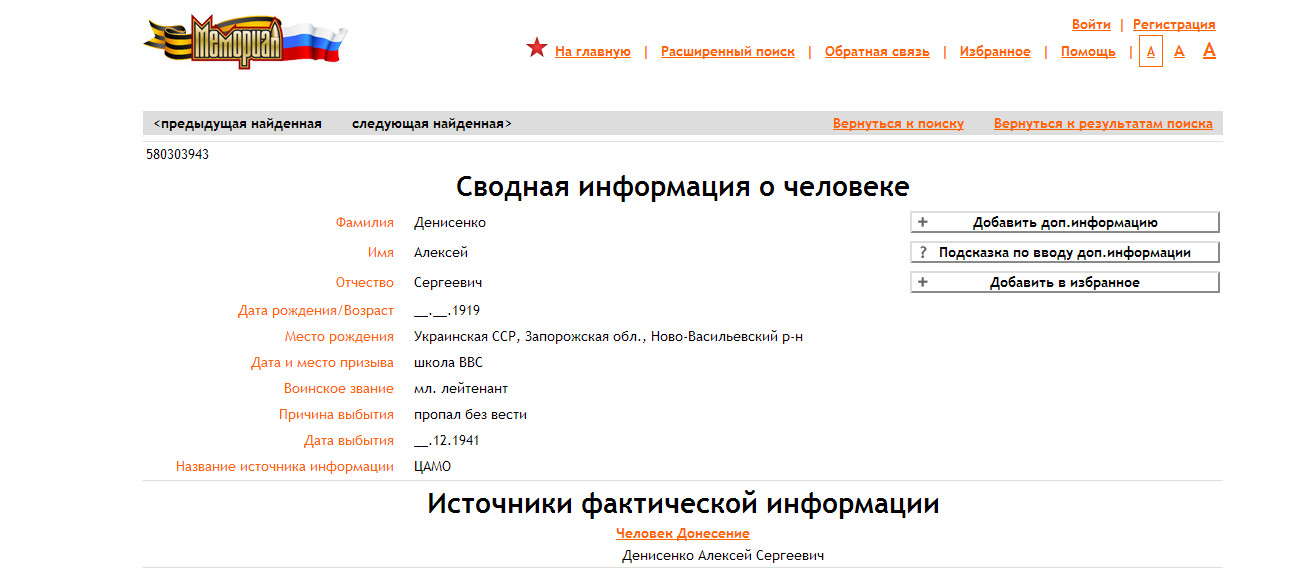Go to предыдущая найденная record

pyautogui.click(x=238, y=124)
